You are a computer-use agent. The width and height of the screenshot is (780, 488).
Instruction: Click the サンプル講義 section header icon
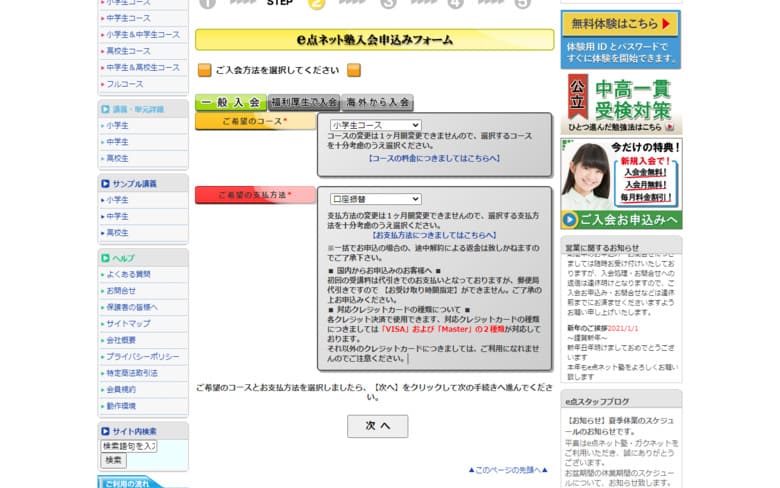click(x=105, y=184)
